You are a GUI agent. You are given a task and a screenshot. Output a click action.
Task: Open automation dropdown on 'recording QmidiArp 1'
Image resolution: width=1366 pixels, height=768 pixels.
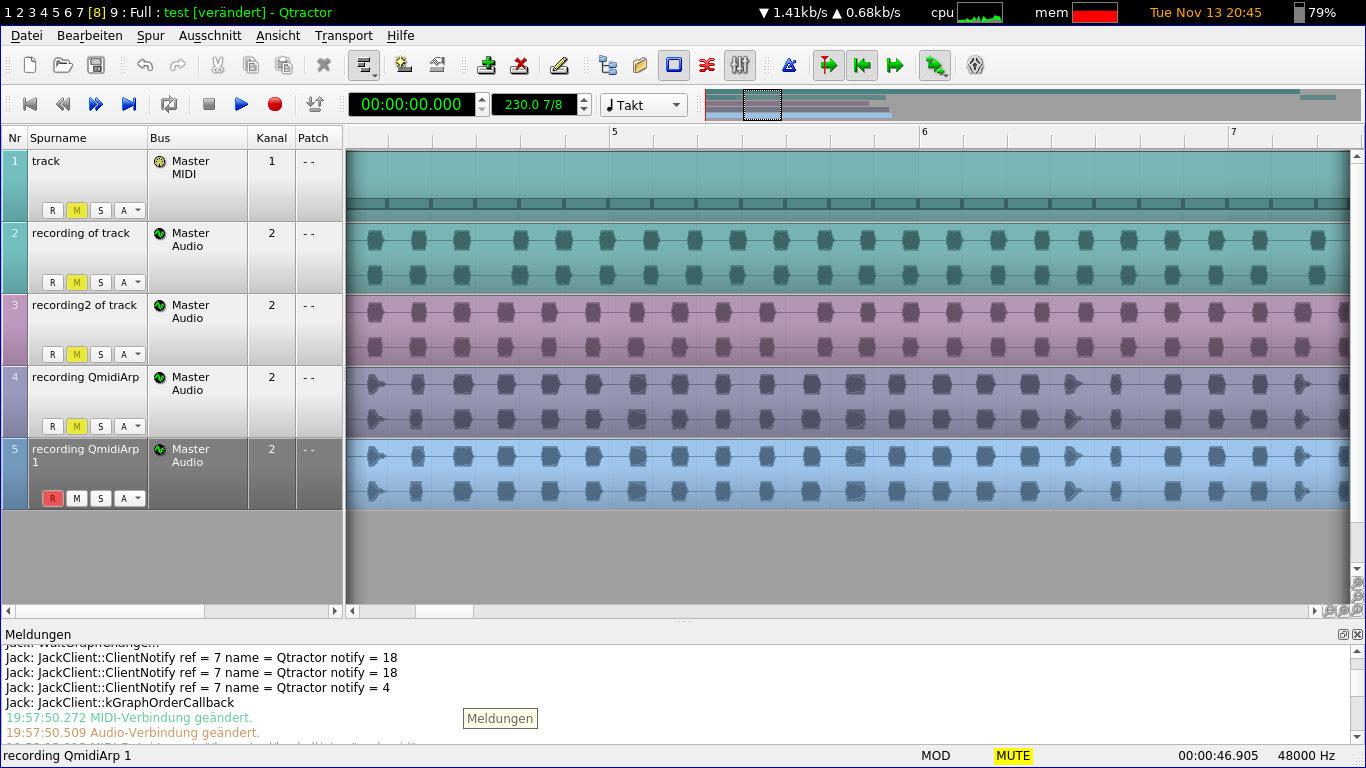pos(130,499)
